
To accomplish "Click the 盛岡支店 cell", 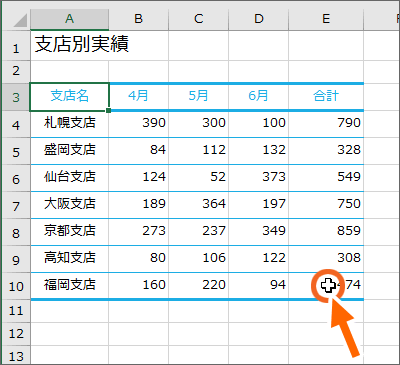I will (70, 151).
